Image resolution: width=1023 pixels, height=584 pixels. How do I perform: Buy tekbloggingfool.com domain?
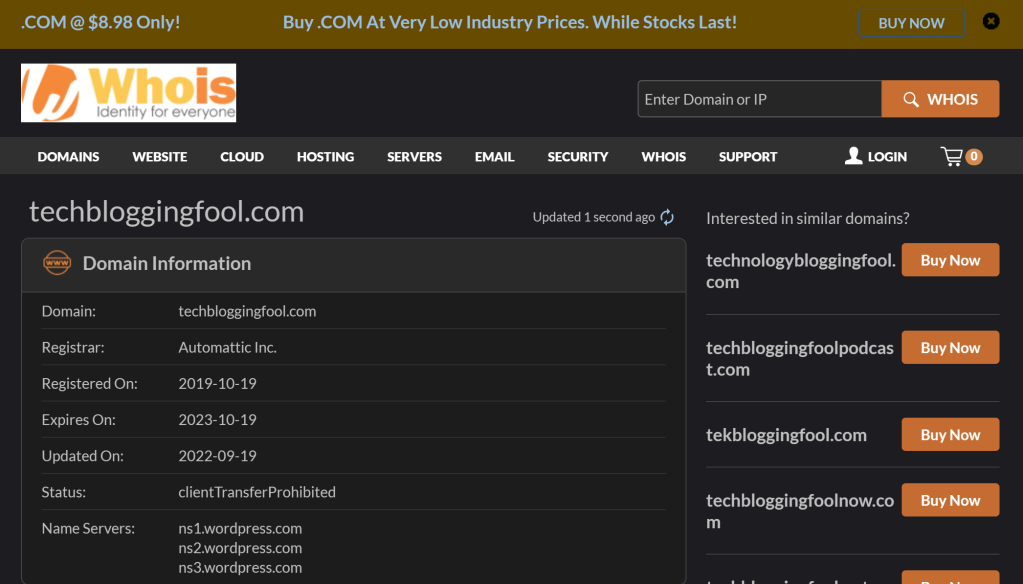pyautogui.click(x=950, y=434)
